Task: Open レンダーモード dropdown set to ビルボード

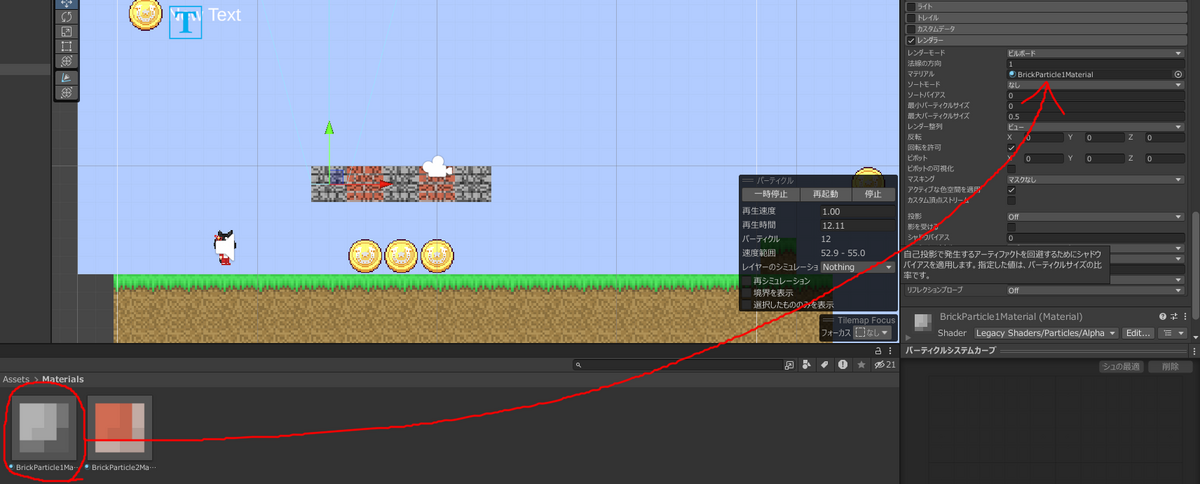Action: [x=1095, y=52]
